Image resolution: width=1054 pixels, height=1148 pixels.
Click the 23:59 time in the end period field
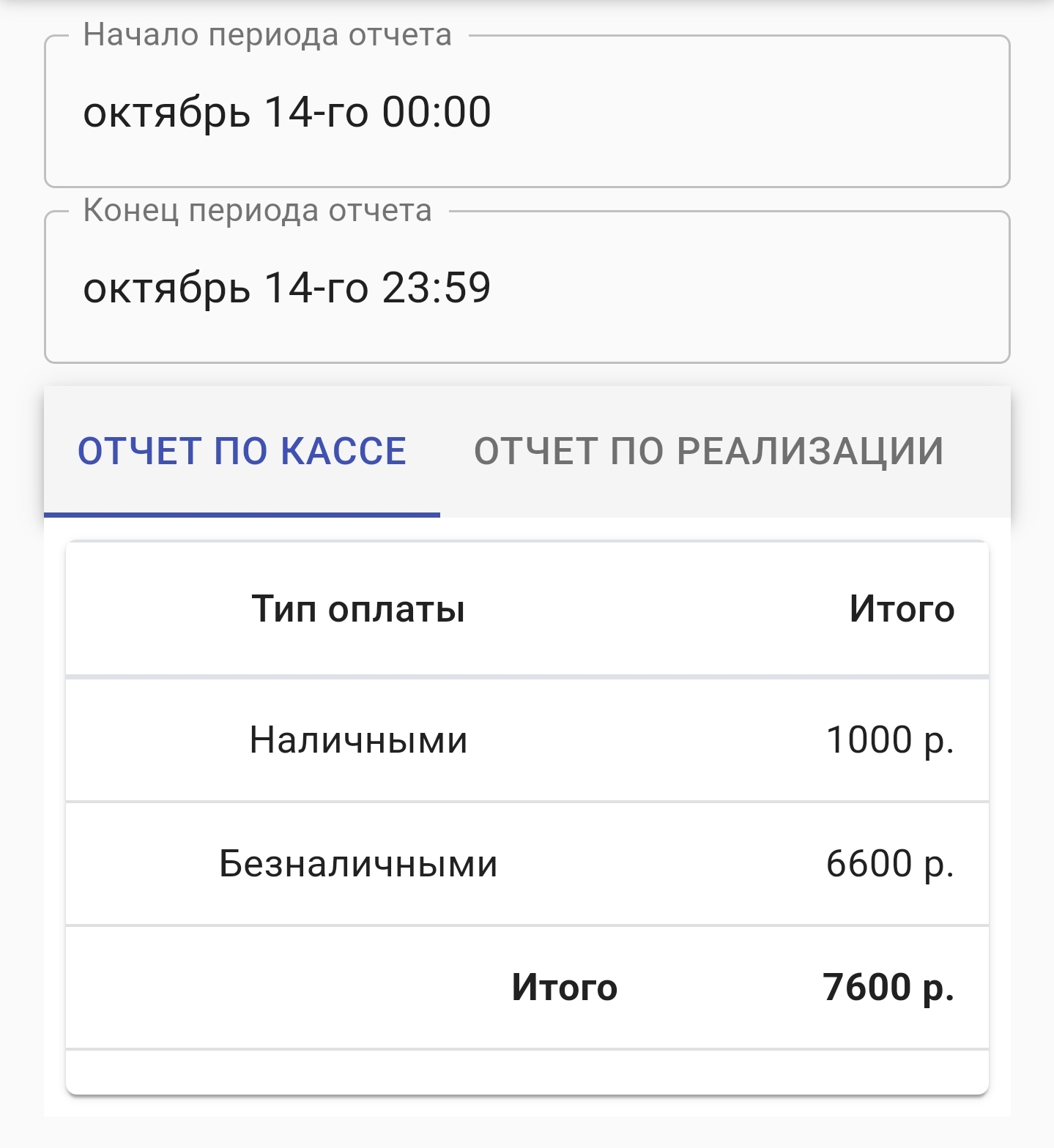[436, 288]
